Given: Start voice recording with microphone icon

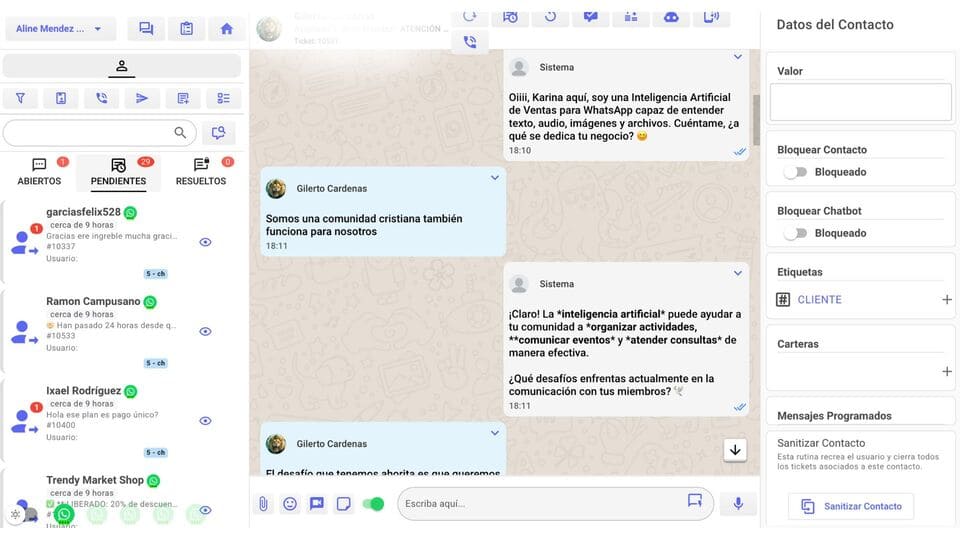Looking at the screenshot, I should pos(738,504).
